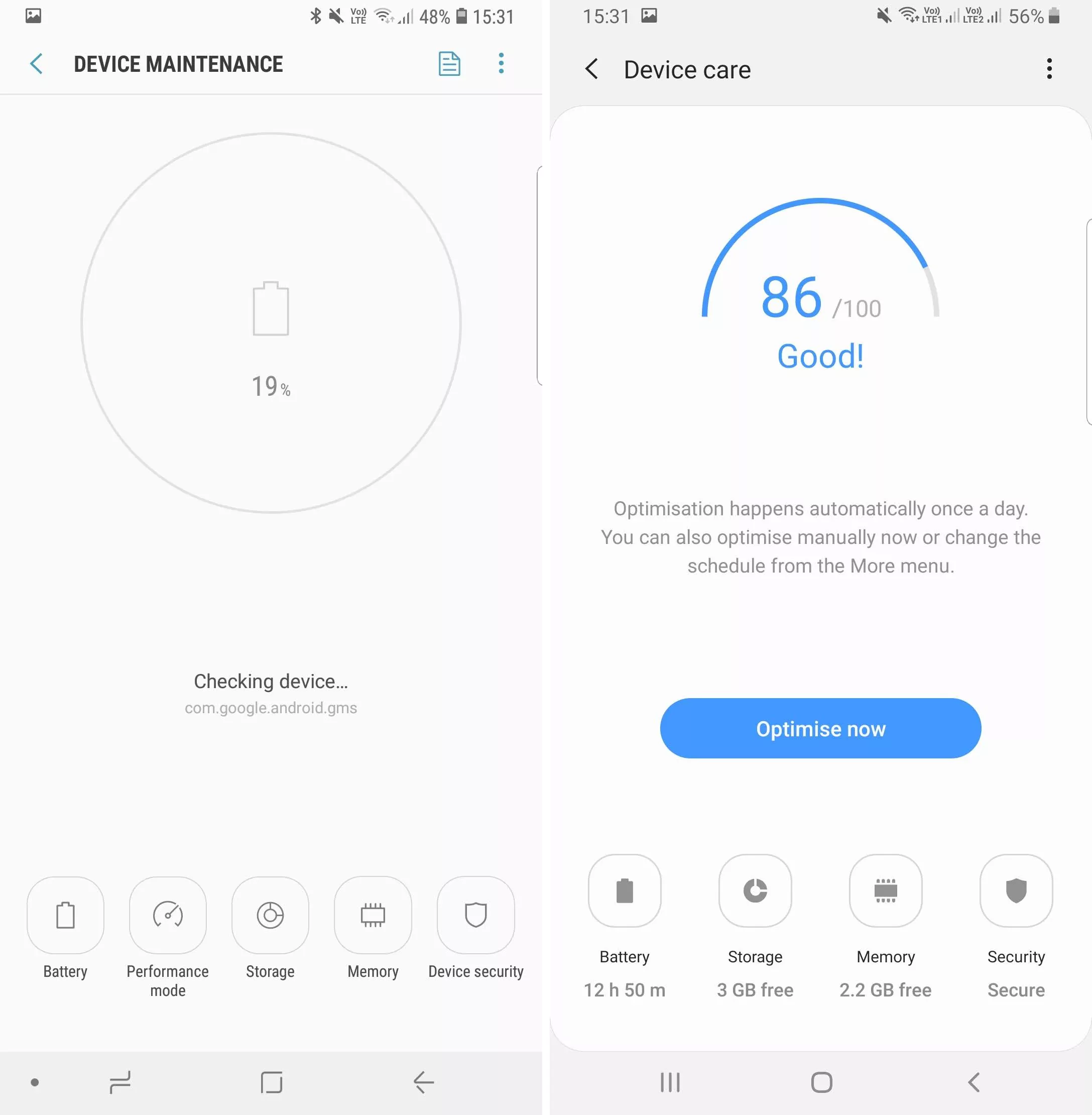
Task: Go back from Device care screen
Action: click(x=591, y=69)
